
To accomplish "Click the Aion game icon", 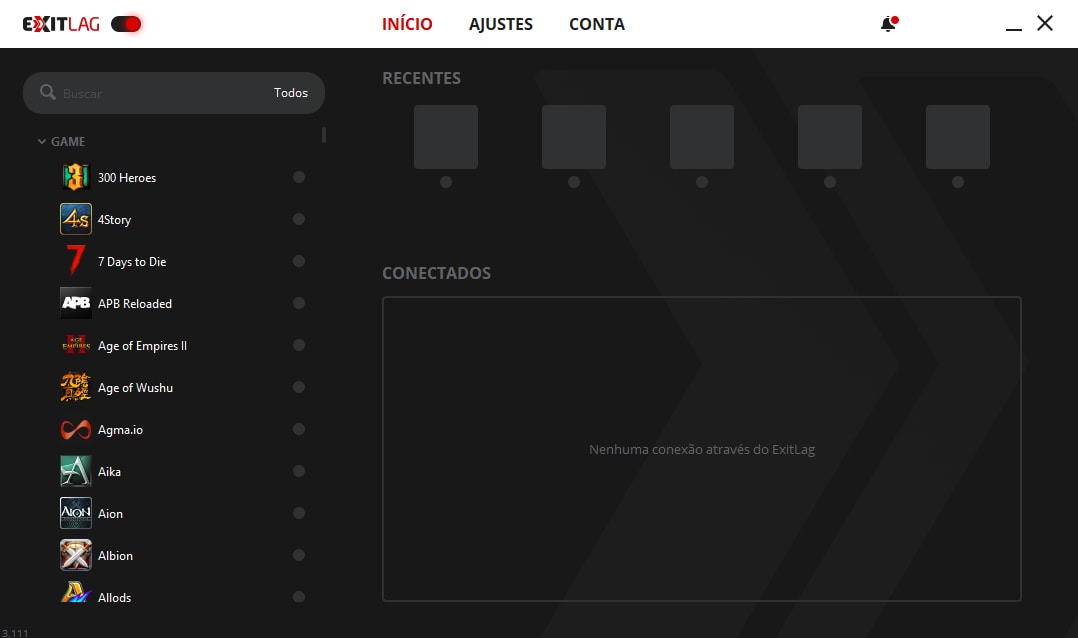I will coord(76,513).
